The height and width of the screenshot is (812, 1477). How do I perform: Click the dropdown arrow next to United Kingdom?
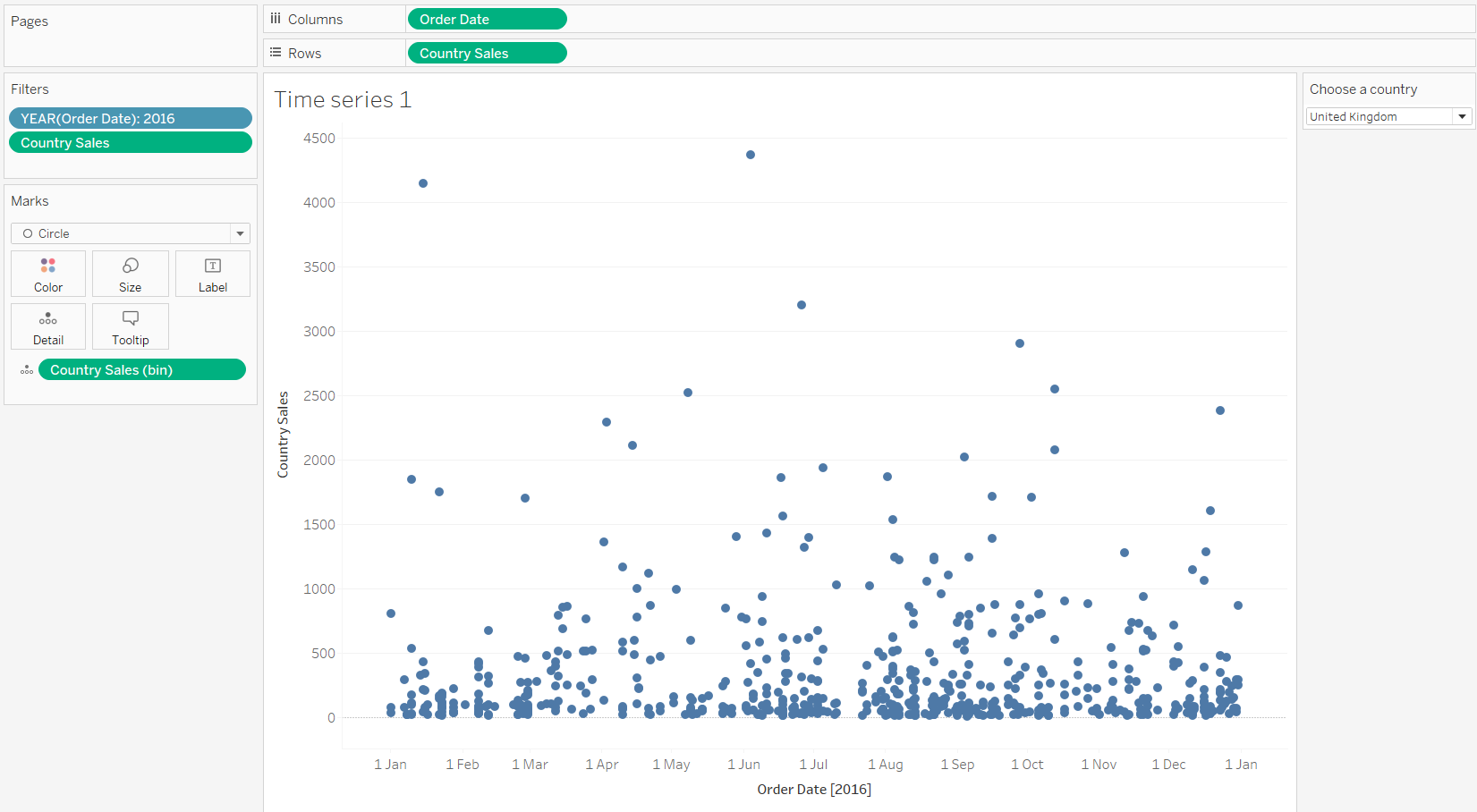(x=1462, y=116)
